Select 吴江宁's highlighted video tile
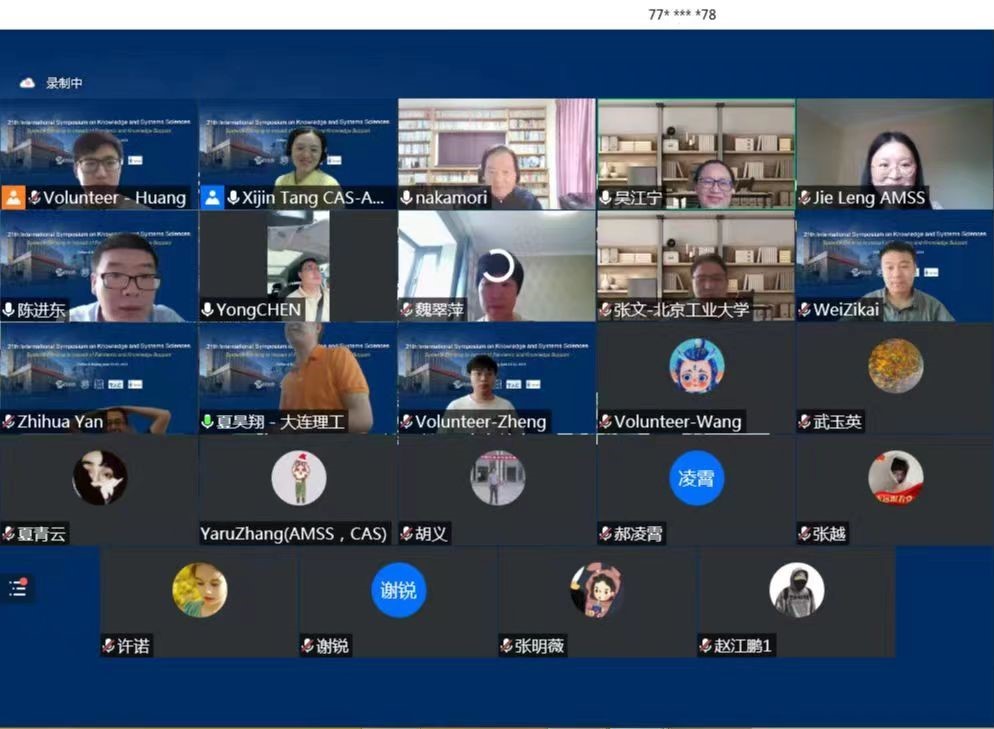 (696, 153)
